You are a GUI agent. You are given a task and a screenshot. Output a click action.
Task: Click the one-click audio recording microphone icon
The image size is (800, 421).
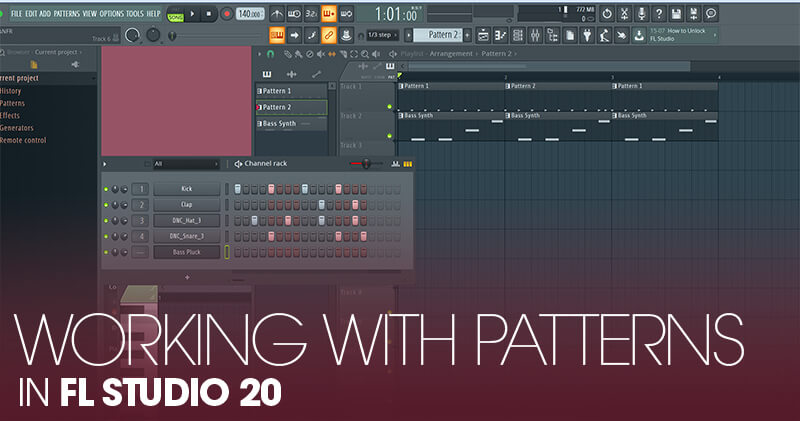(641, 14)
